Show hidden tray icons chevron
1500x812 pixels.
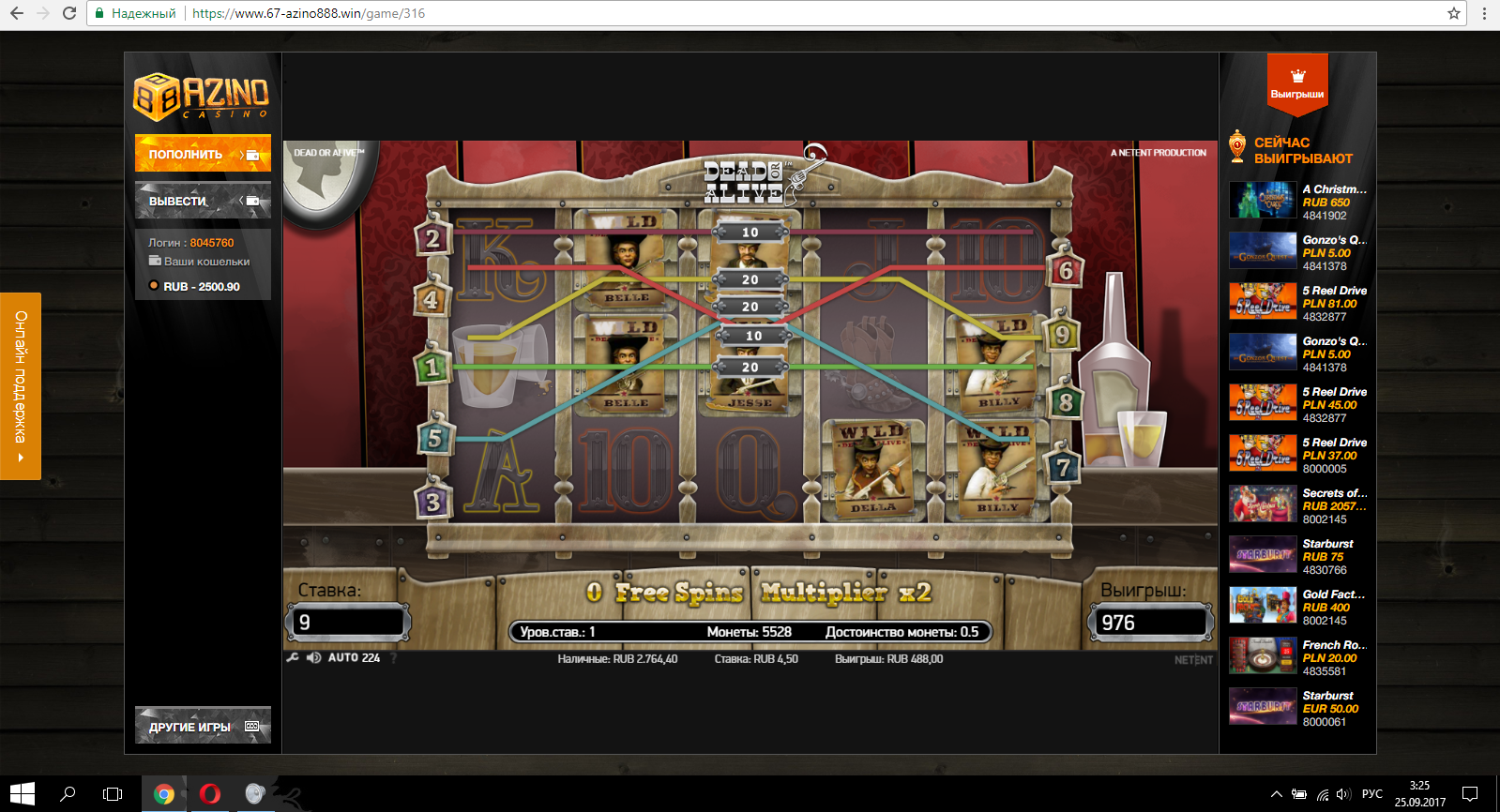[x=1276, y=794]
